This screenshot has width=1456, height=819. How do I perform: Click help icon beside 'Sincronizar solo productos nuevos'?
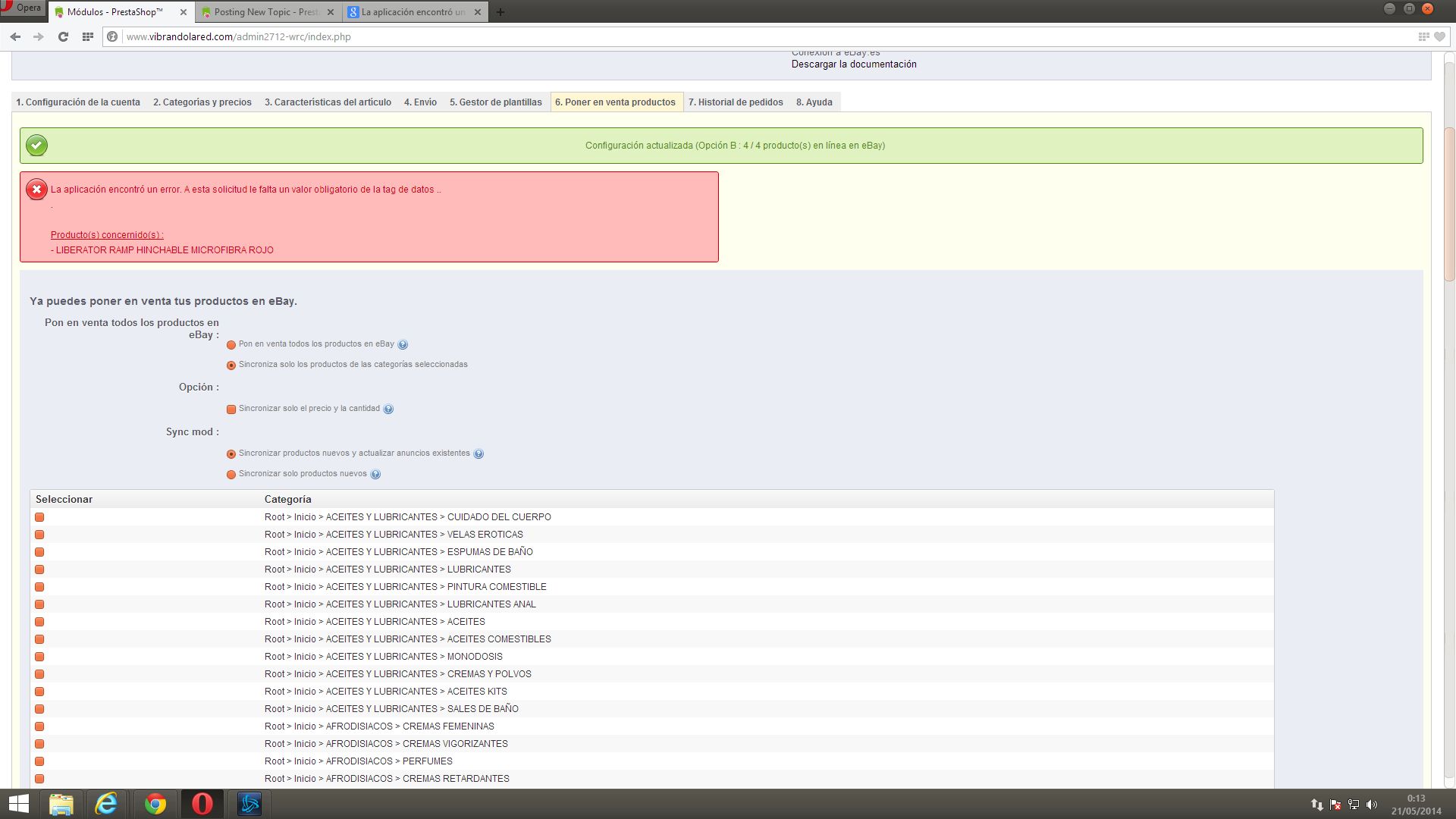(x=375, y=475)
